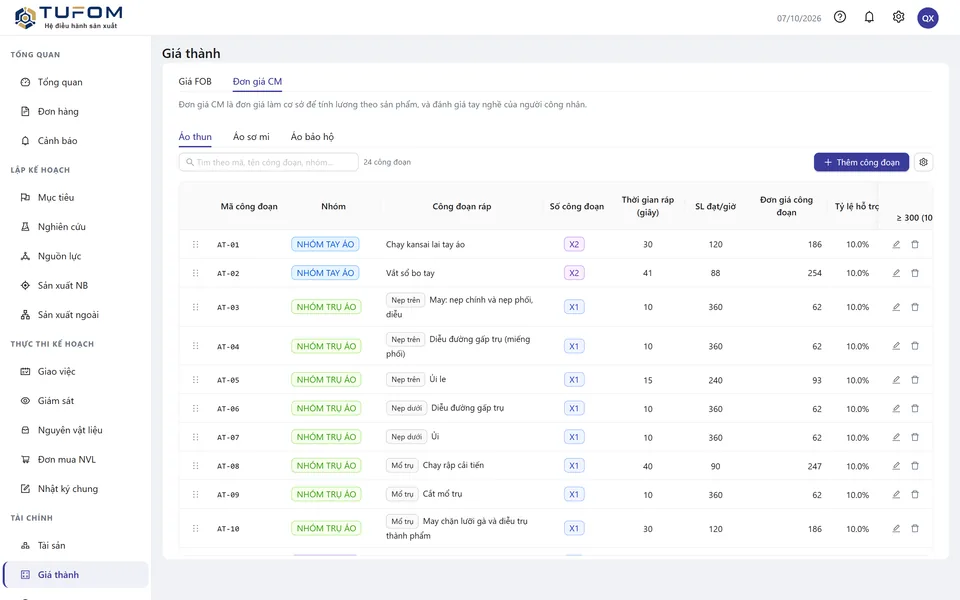Select Giá thành in the sidebar
The image size is (960, 600).
point(75,574)
